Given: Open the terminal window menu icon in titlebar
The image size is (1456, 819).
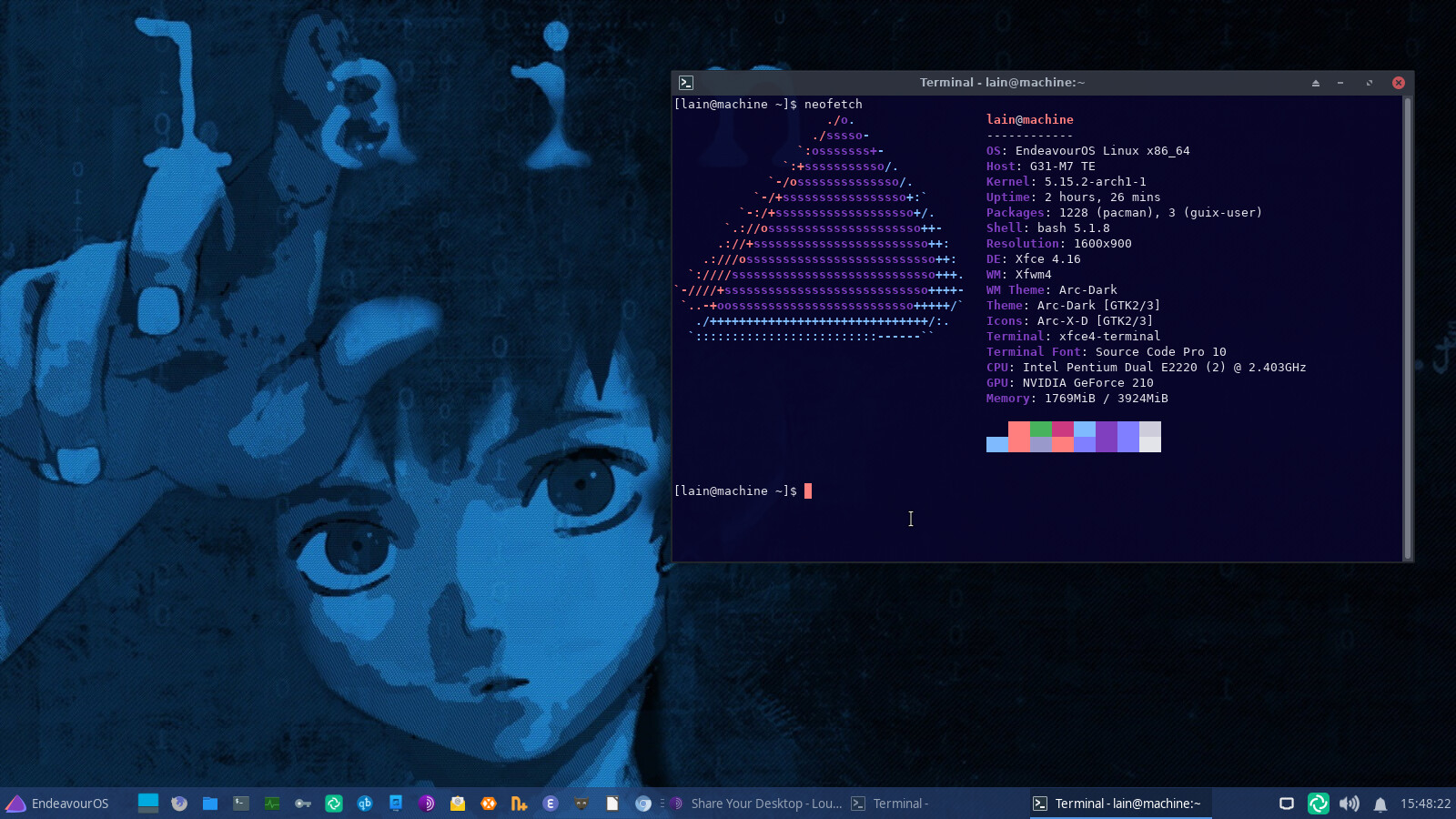Looking at the screenshot, I should pyautogui.click(x=686, y=83).
